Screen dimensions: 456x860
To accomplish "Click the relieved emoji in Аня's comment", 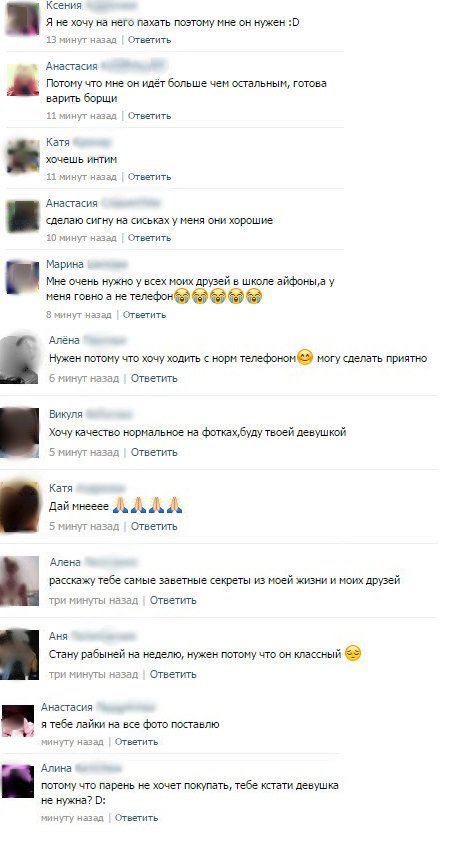I will click(353, 654).
